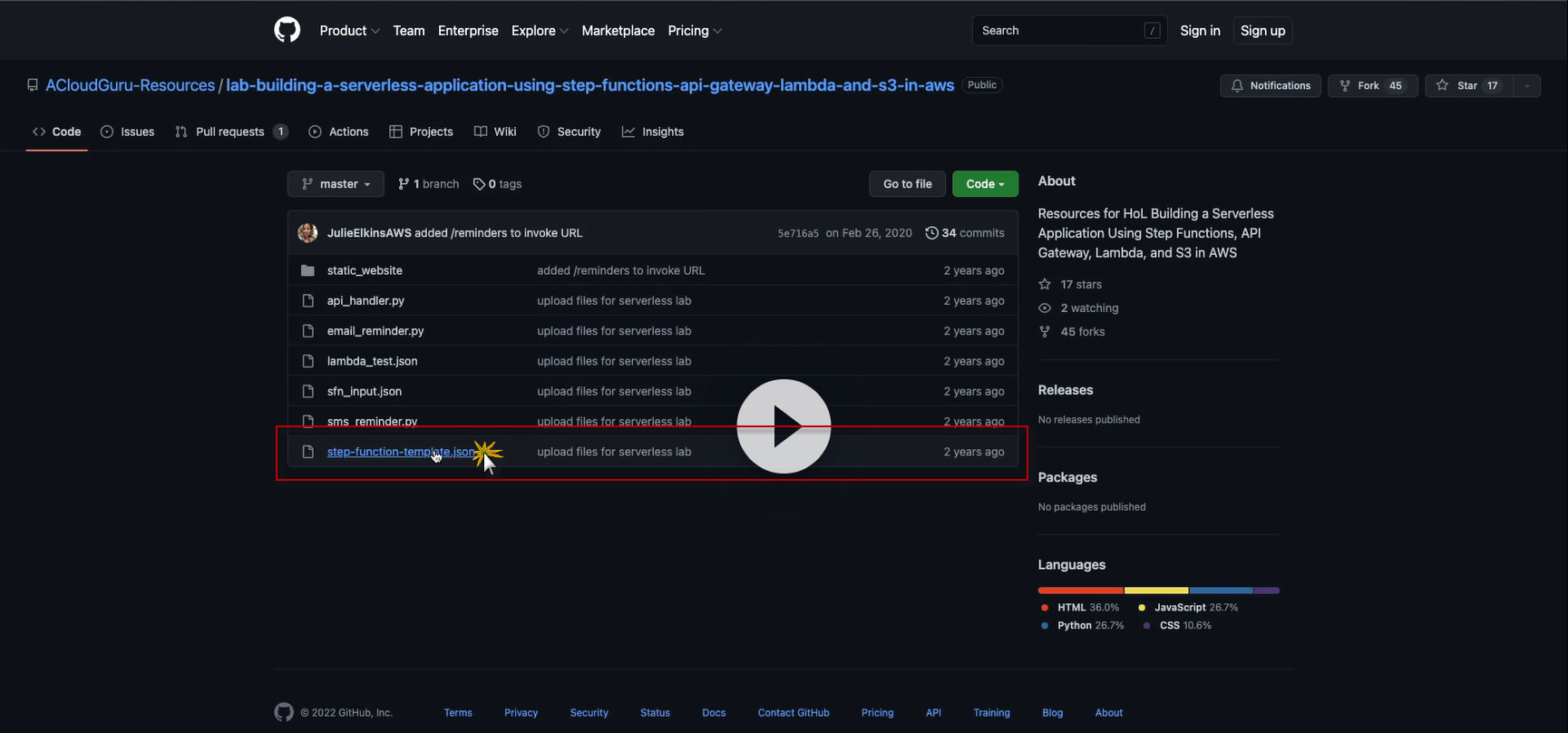The width and height of the screenshot is (1568, 733).
Task: Click the Go to file button
Action: coord(907,184)
